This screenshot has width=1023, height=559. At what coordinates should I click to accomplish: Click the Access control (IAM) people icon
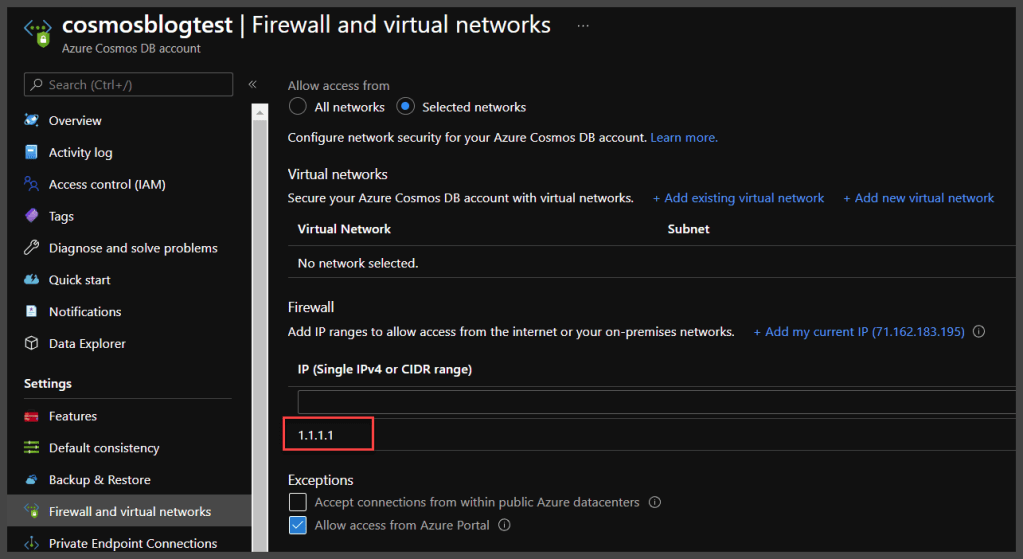click(x=31, y=185)
